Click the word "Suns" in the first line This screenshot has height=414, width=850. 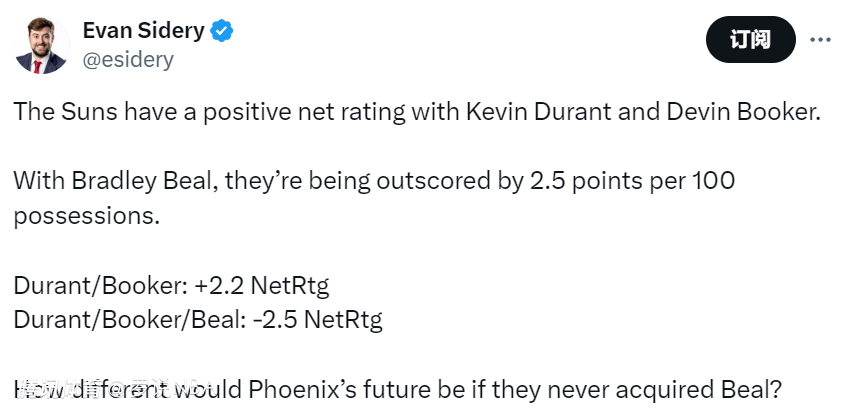(82, 111)
